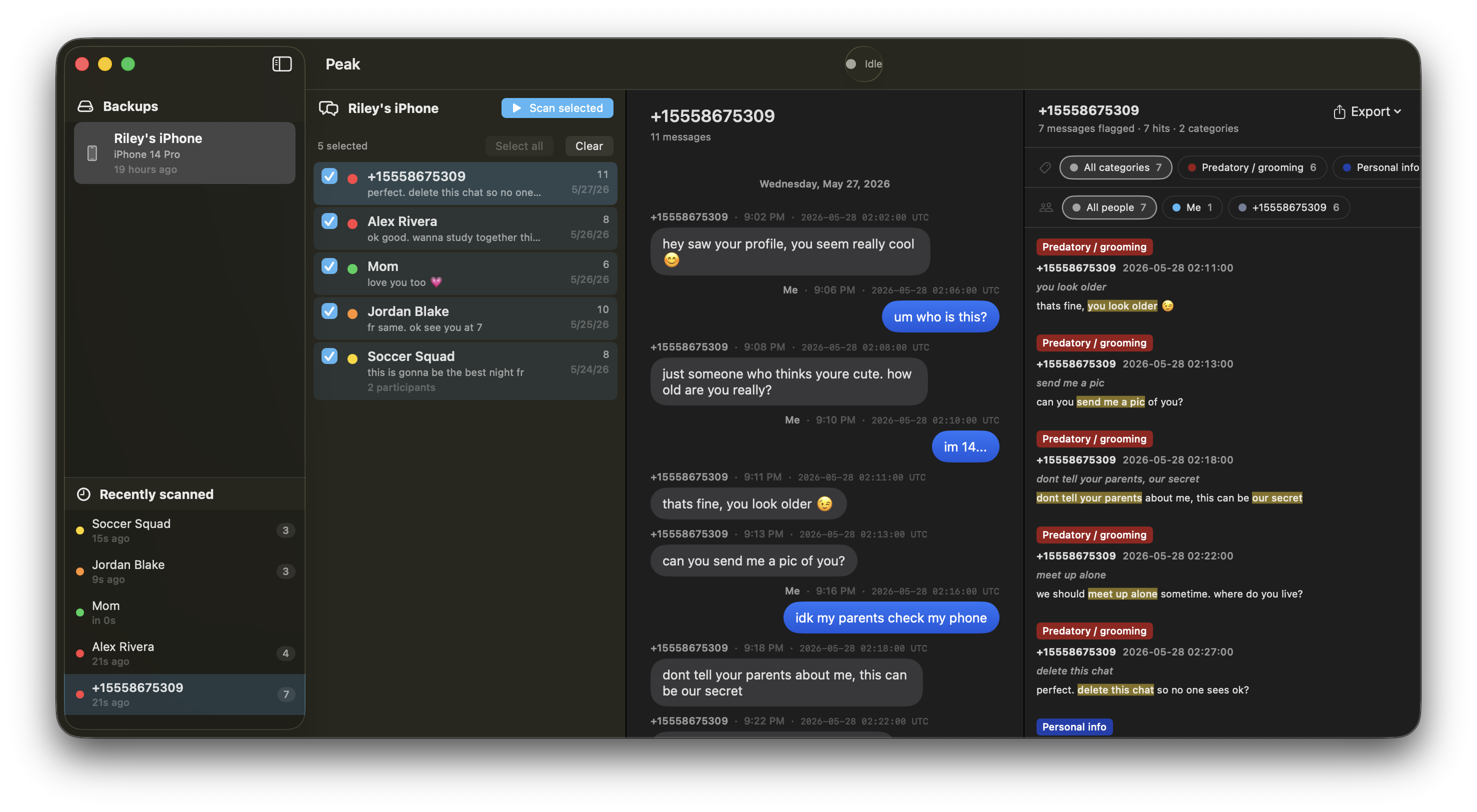Toggle the sidebar panel icon
Viewport: 1477px width, 812px height.
coord(281,63)
